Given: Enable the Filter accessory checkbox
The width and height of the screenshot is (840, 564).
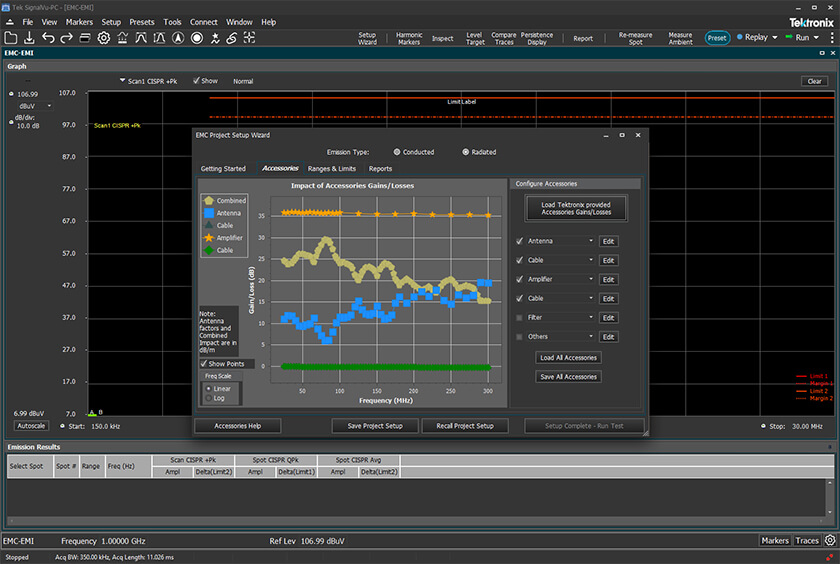Looking at the screenshot, I should click(x=518, y=318).
